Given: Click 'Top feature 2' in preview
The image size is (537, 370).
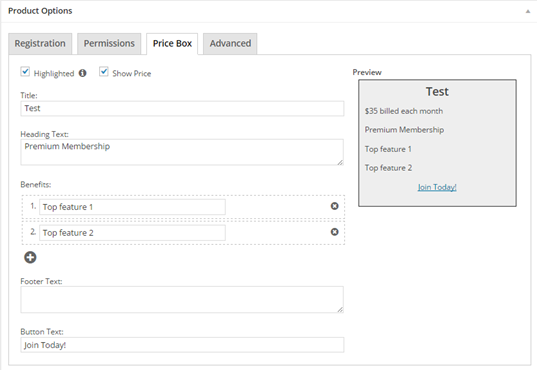Looking at the screenshot, I should click(388, 168).
